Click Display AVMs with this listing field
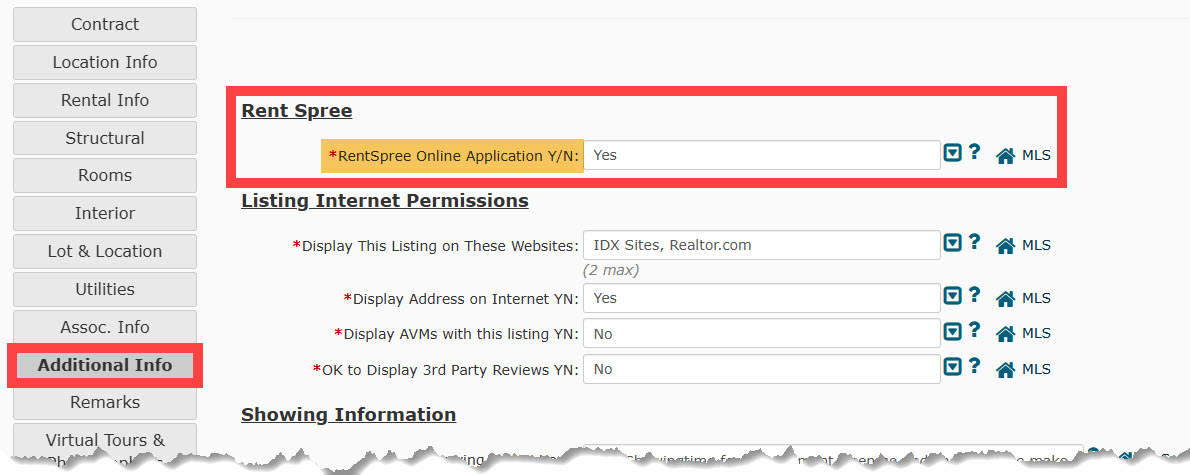 [x=761, y=334]
